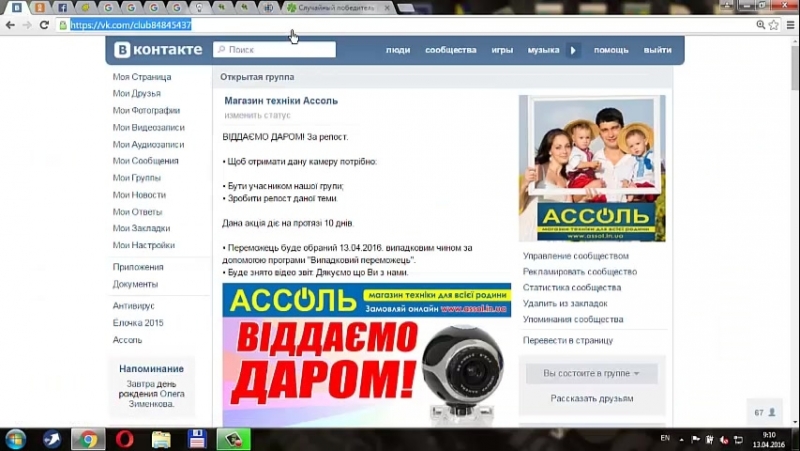This screenshot has width=800, height=451.
Task: Open the ВІДДАЄМО ДАРОМ promo image
Action: 366,355
